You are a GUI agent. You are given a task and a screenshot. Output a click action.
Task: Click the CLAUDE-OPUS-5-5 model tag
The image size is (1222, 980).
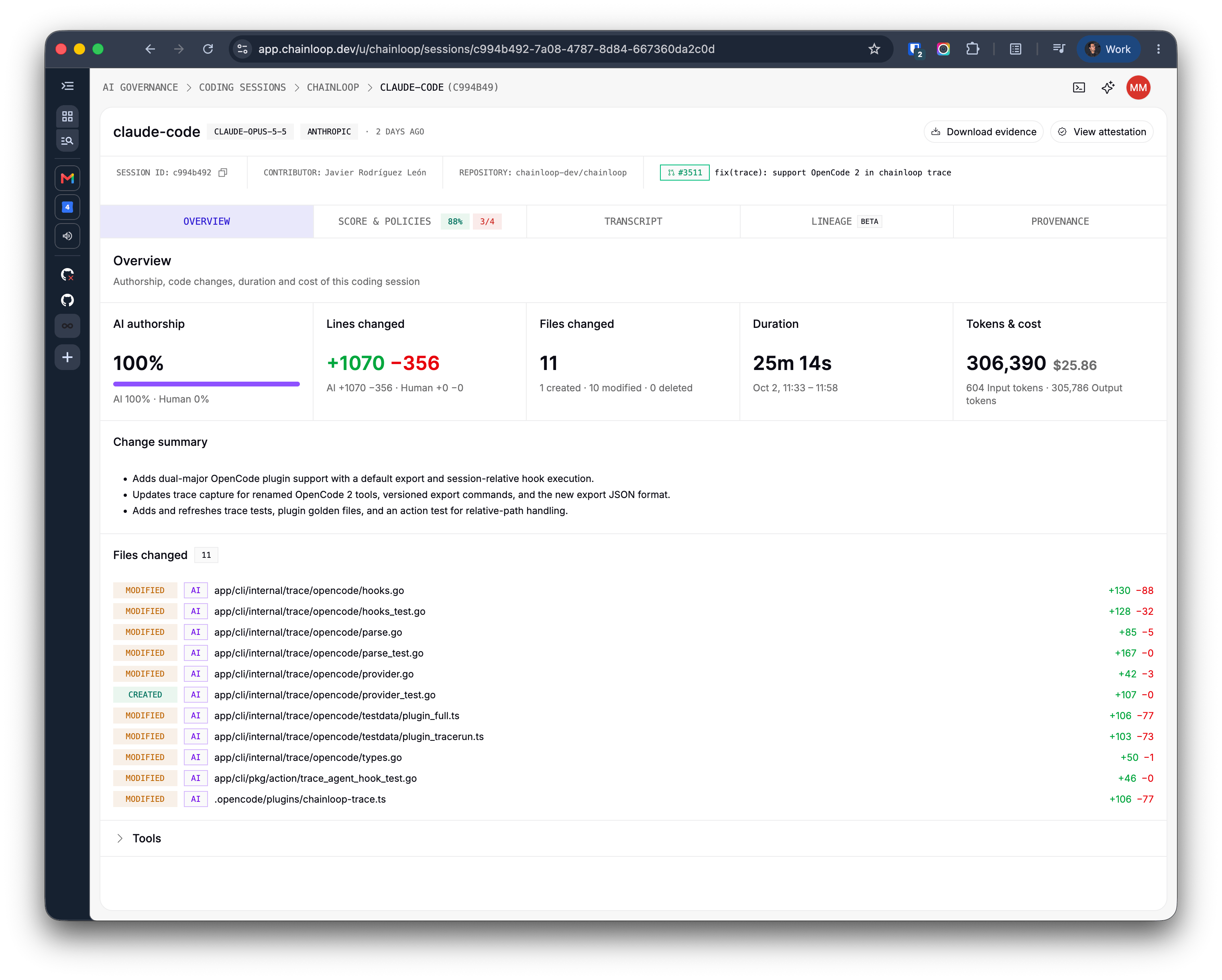pyautogui.click(x=250, y=132)
